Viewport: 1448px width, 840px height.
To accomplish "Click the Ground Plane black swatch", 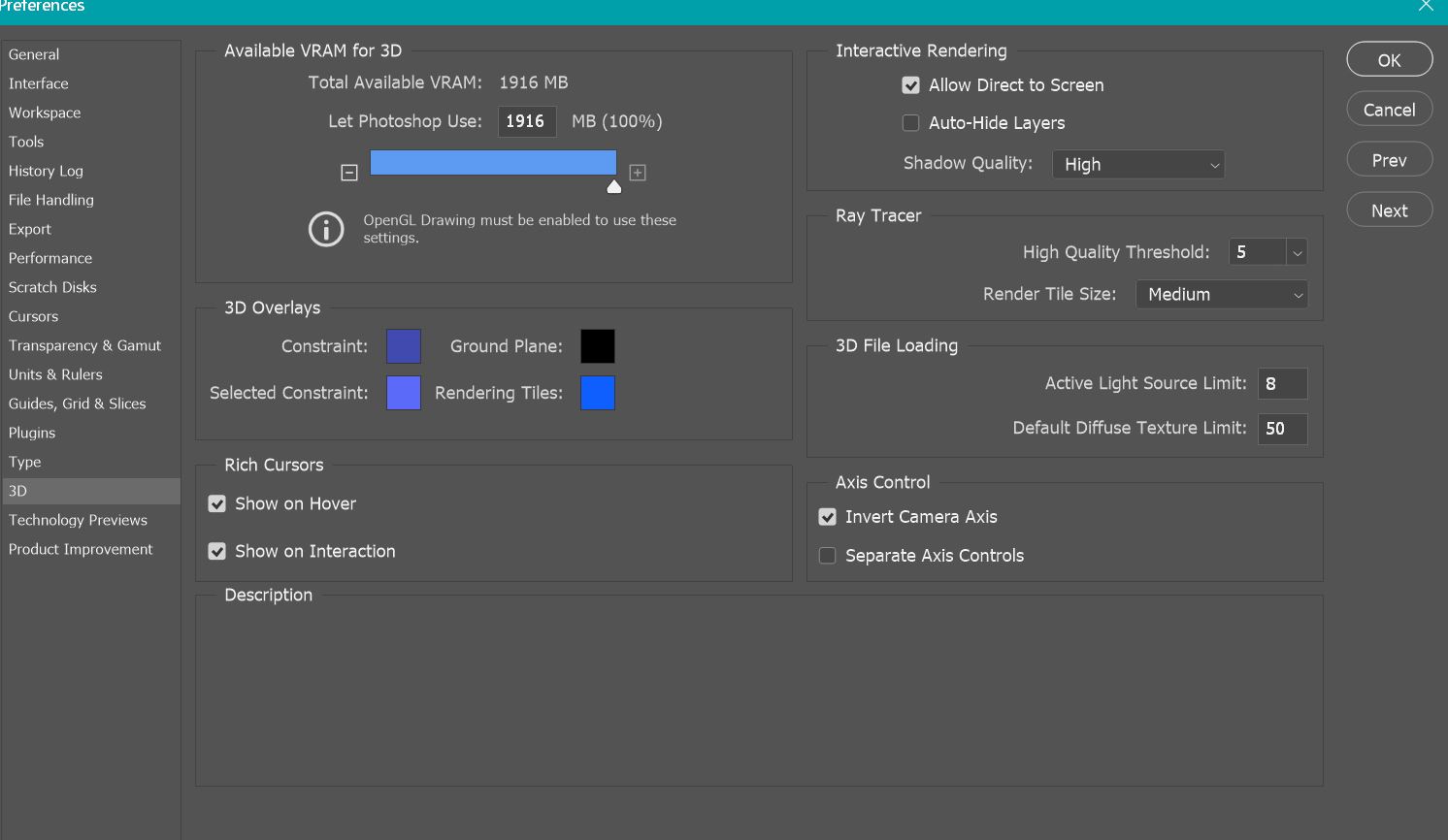I will click(x=598, y=346).
